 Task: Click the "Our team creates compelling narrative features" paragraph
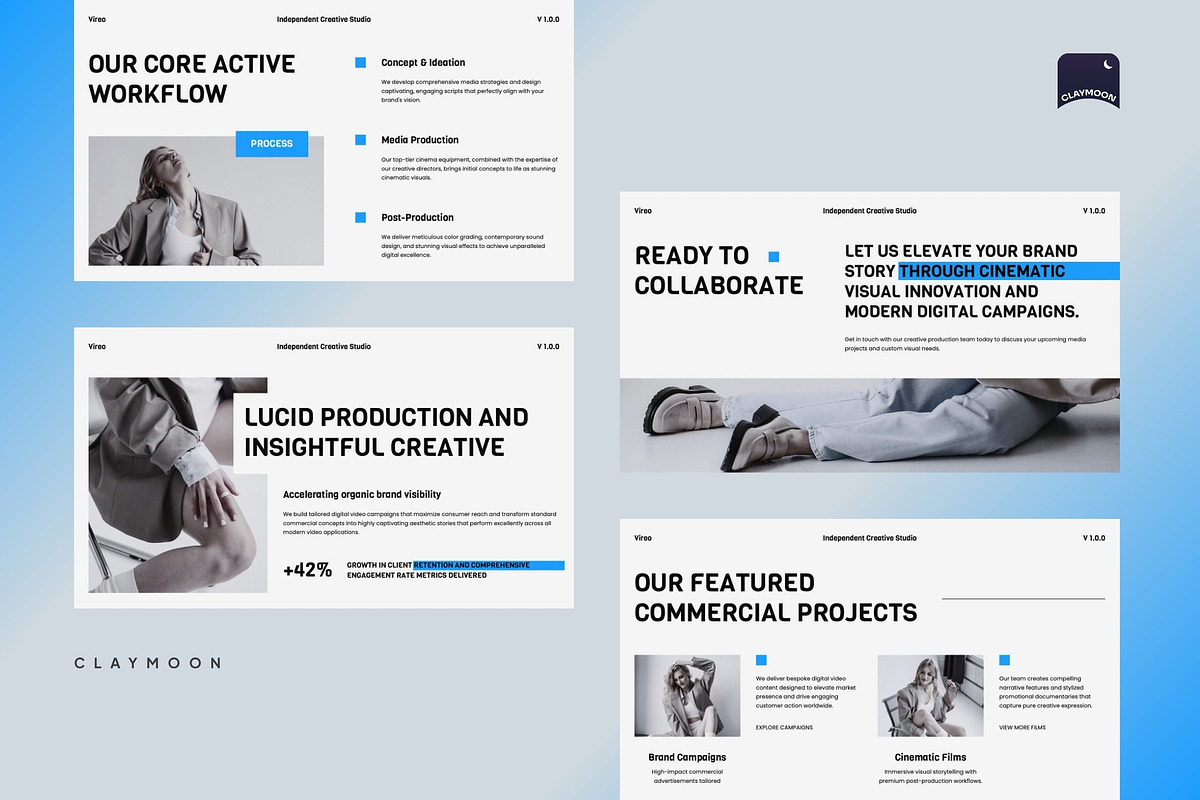(1046, 692)
